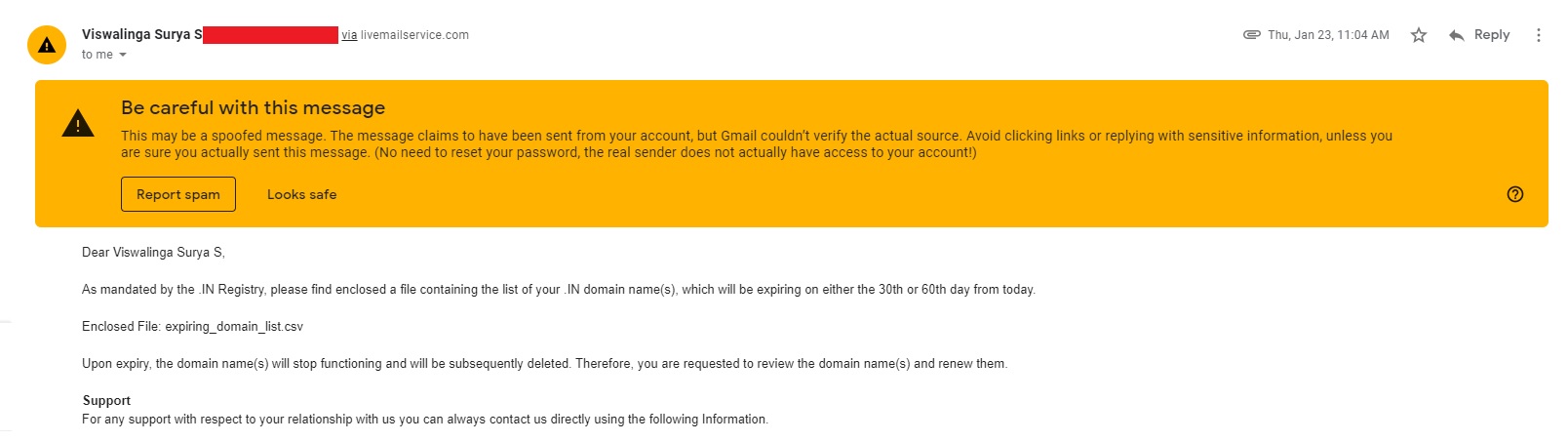The height and width of the screenshot is (442, 1568).
Task: Click the Thu, Jan 23 timestamp
Action: click(1328, 35)
